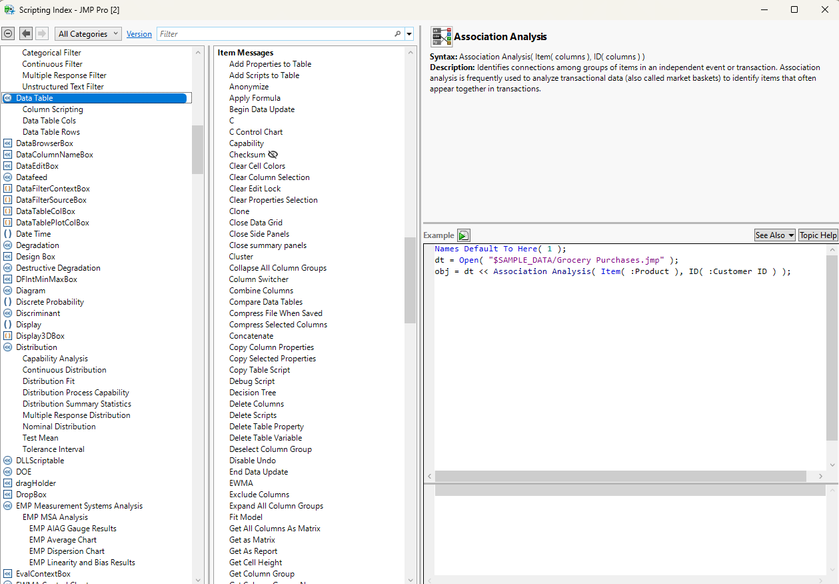The width and height of the screenshot is (839, 584).
Task: Click the back arrow navigation icon
Action: click(26, 33)
